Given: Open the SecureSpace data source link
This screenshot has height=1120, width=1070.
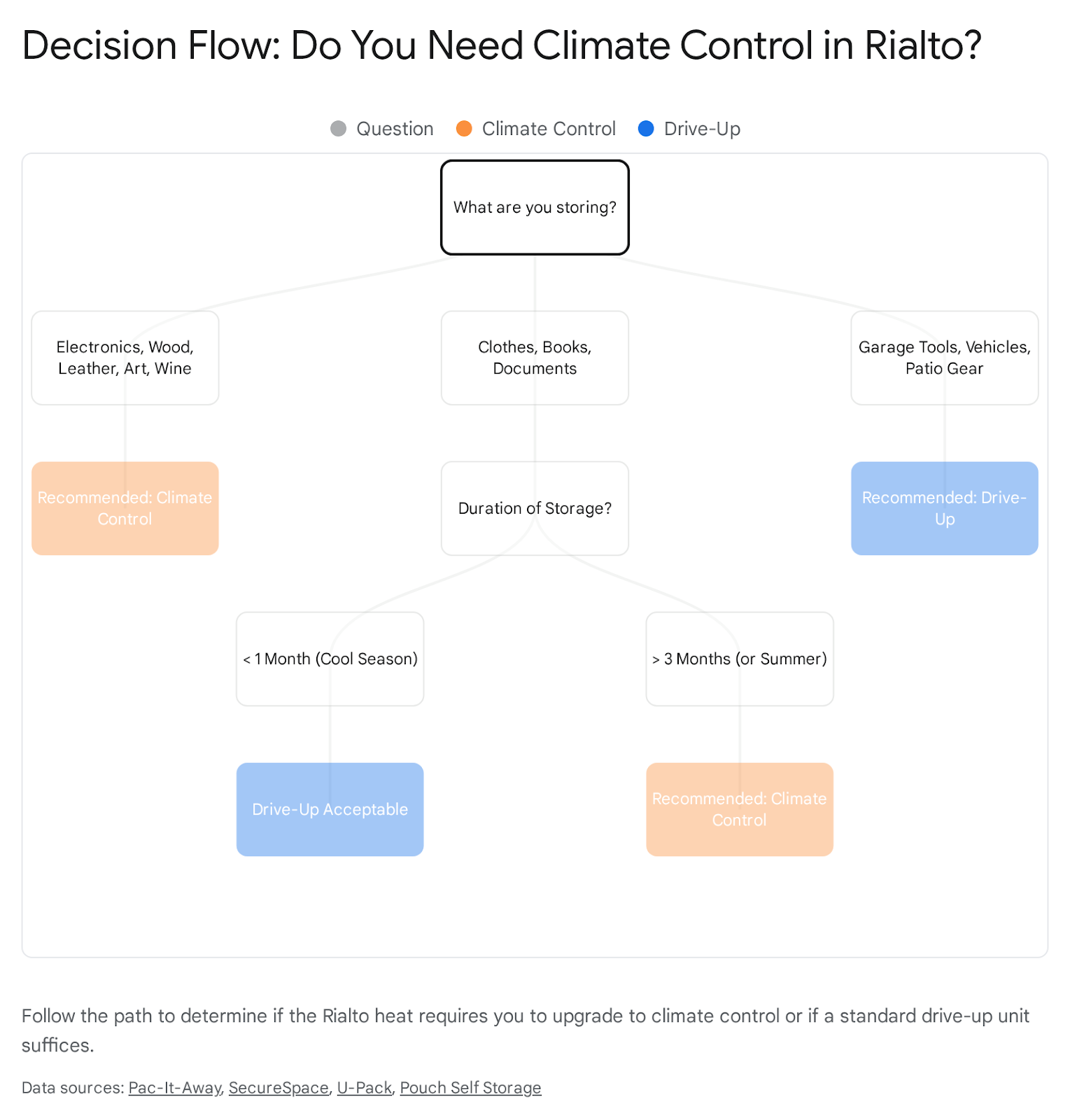Looking at the screenshot, I should click(x=279, y=1088).
